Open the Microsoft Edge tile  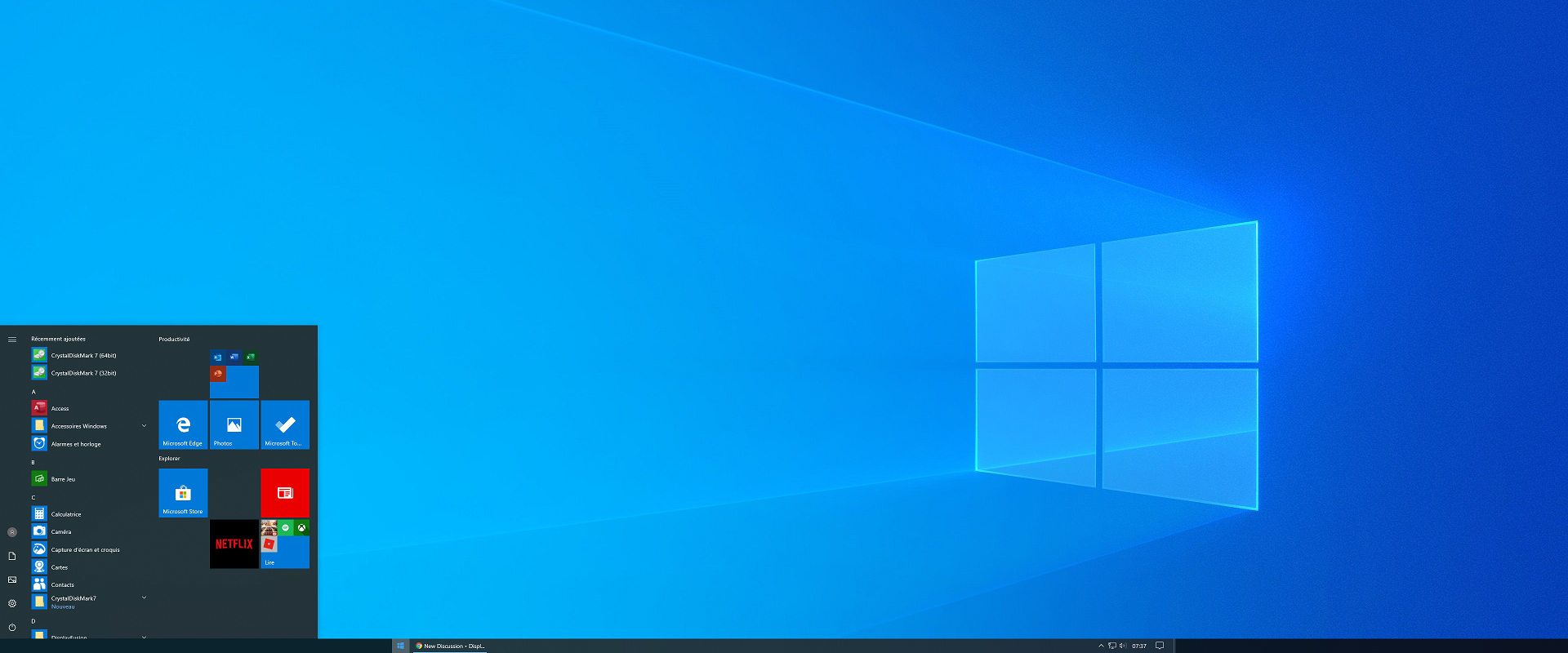(183, 424)
